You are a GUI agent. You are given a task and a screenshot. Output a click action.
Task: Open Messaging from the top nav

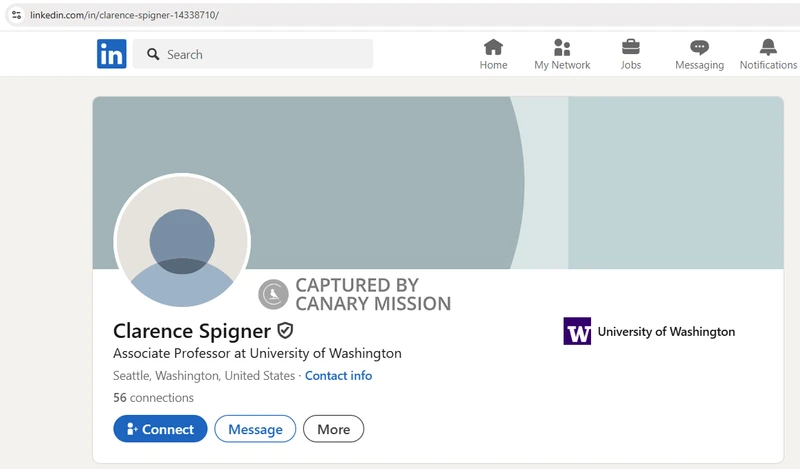click(699, 54)
